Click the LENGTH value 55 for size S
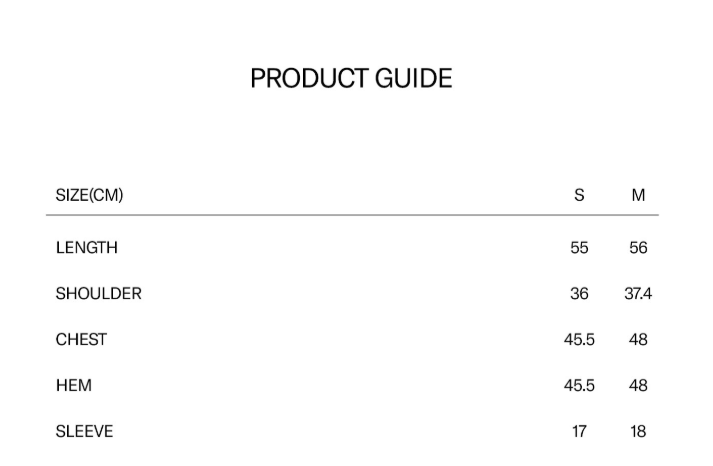This screenshot has width=713, height=466. coord(579,248)
